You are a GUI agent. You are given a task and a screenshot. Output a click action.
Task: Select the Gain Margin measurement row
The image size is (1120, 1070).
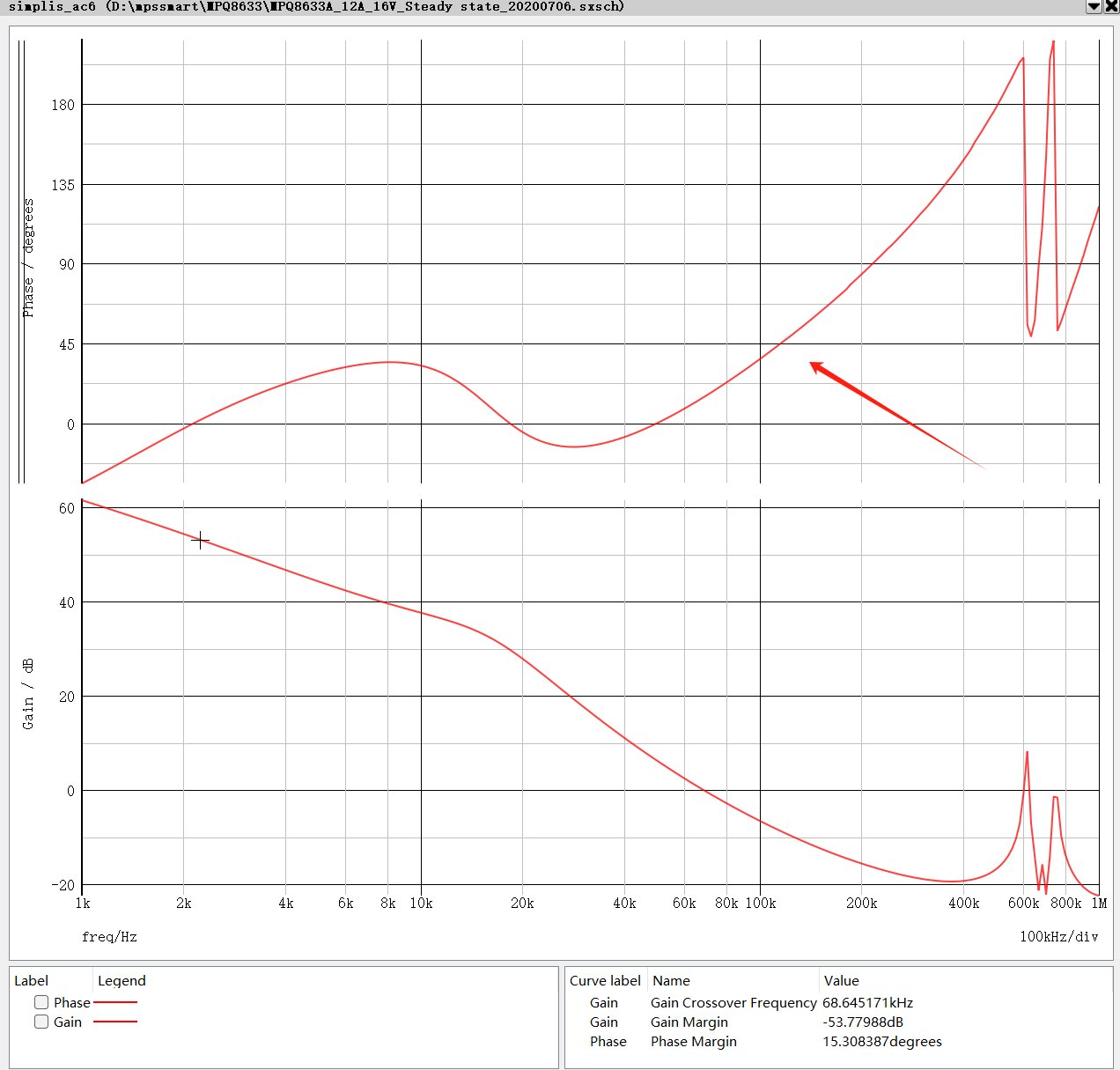[x=751, y=1022]
